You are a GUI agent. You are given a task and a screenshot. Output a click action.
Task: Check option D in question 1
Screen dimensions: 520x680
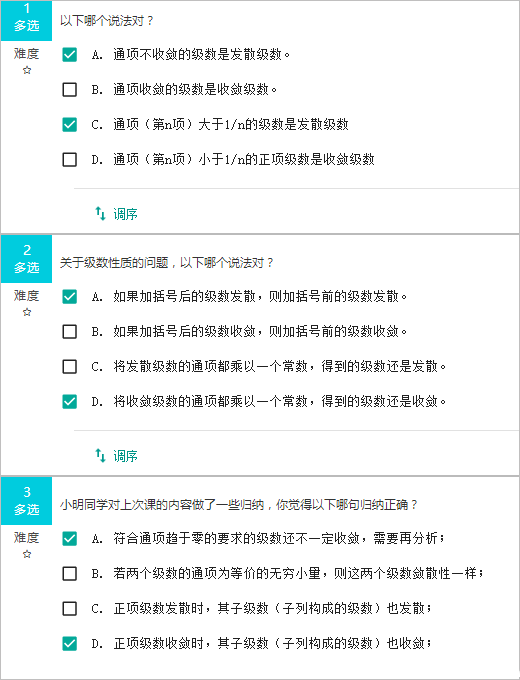click(x=70, y=160)
